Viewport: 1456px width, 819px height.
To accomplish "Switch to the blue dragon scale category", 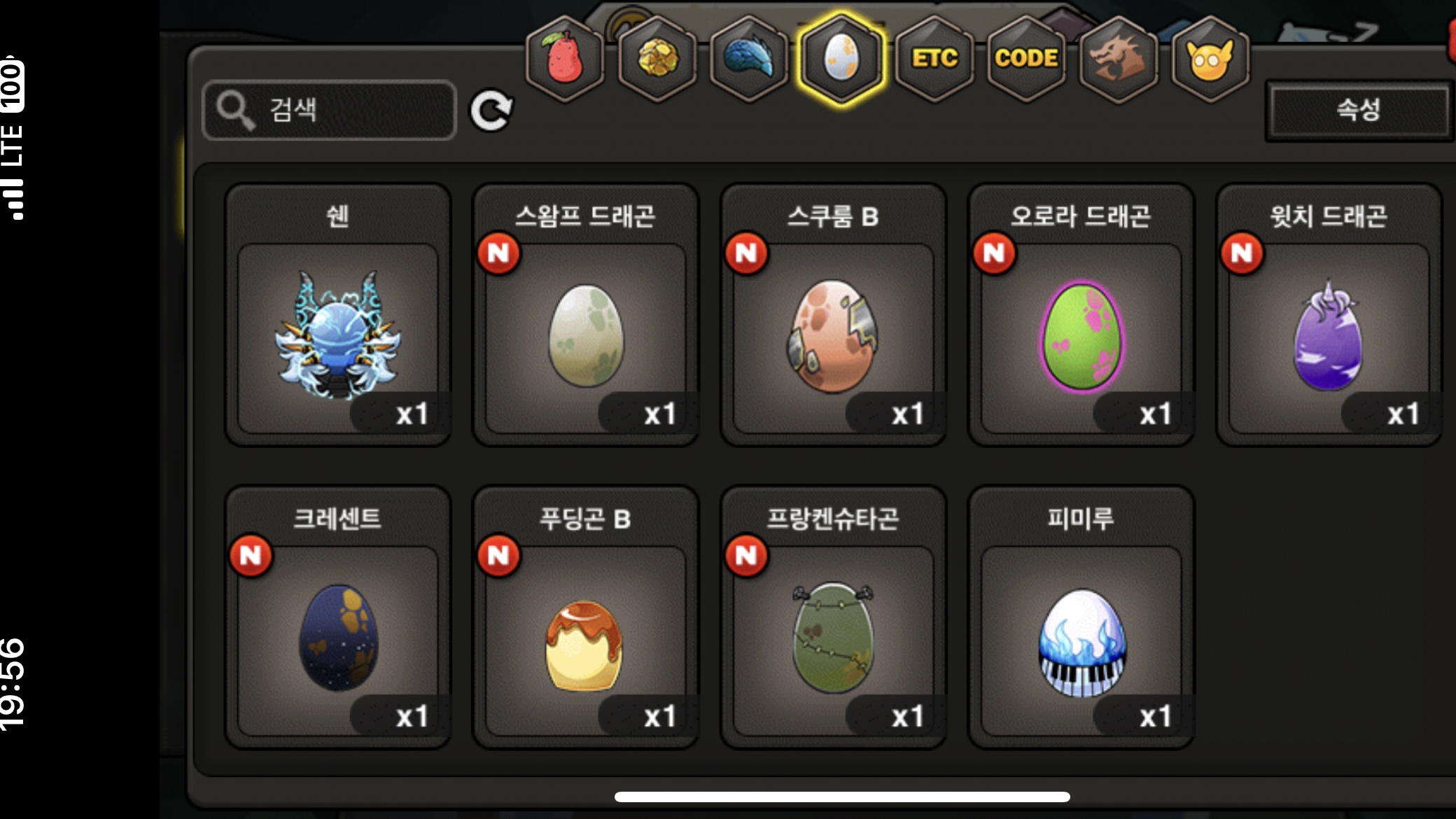I will [x=749, y=59].
